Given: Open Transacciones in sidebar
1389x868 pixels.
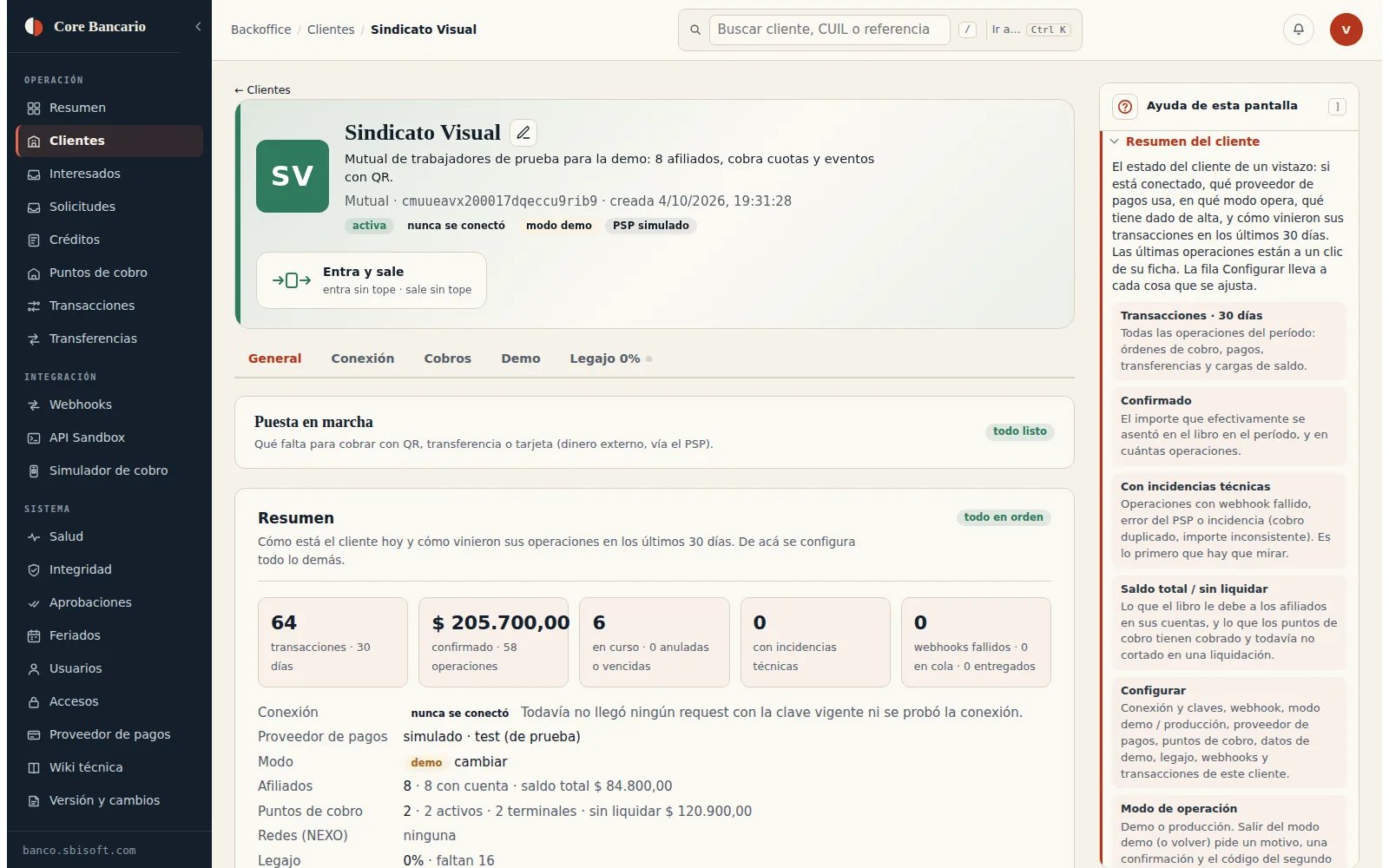Looking at the screenshot, I should 109,306.
